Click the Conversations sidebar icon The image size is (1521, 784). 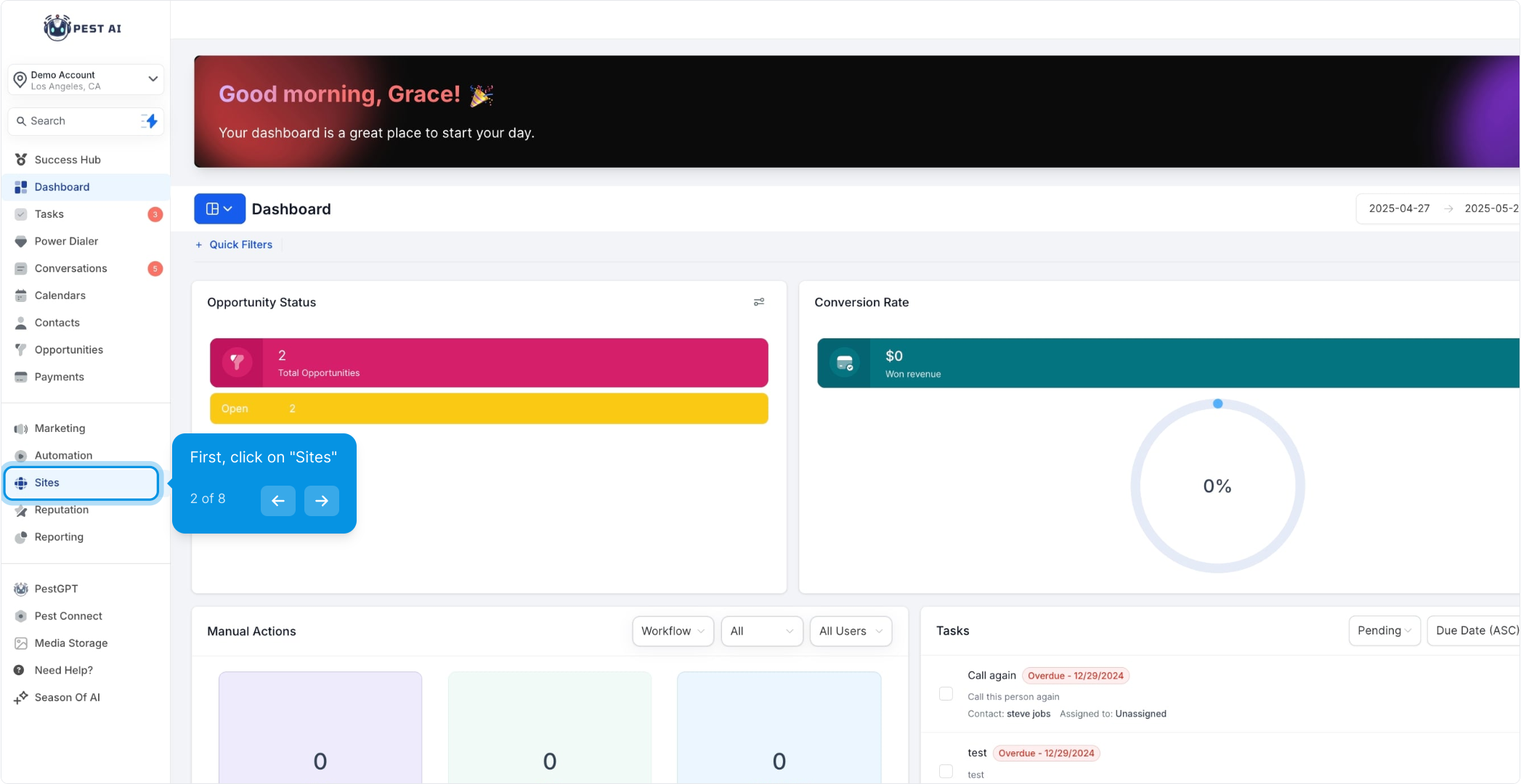tap(21, 269)
